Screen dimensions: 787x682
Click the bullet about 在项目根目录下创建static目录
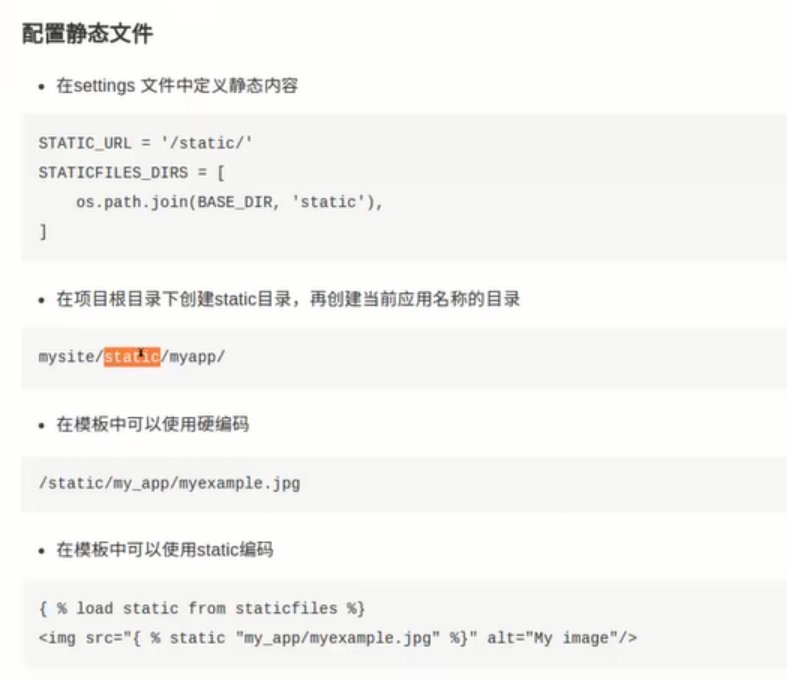click(287, 299)
